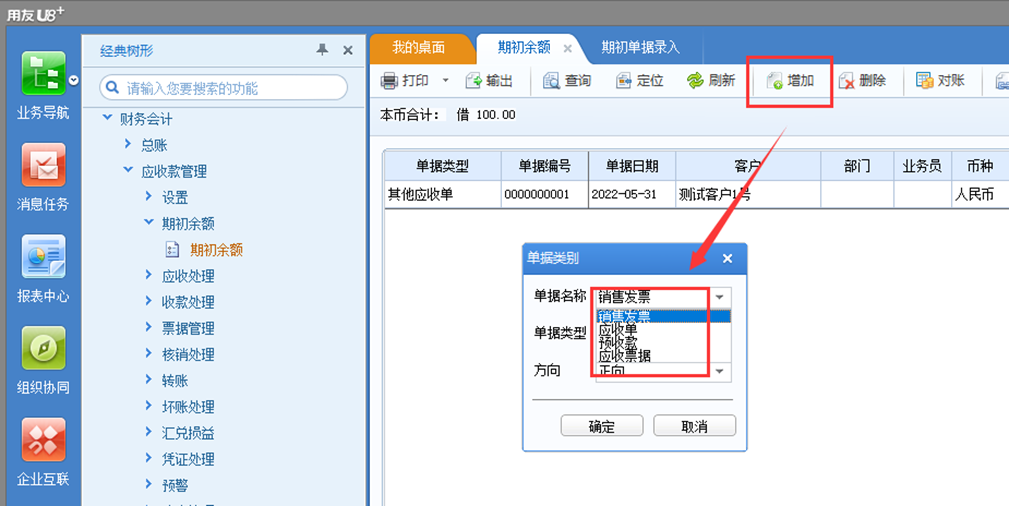
Task: Switch to the 期初单据录入 tab
Action: 640,48
